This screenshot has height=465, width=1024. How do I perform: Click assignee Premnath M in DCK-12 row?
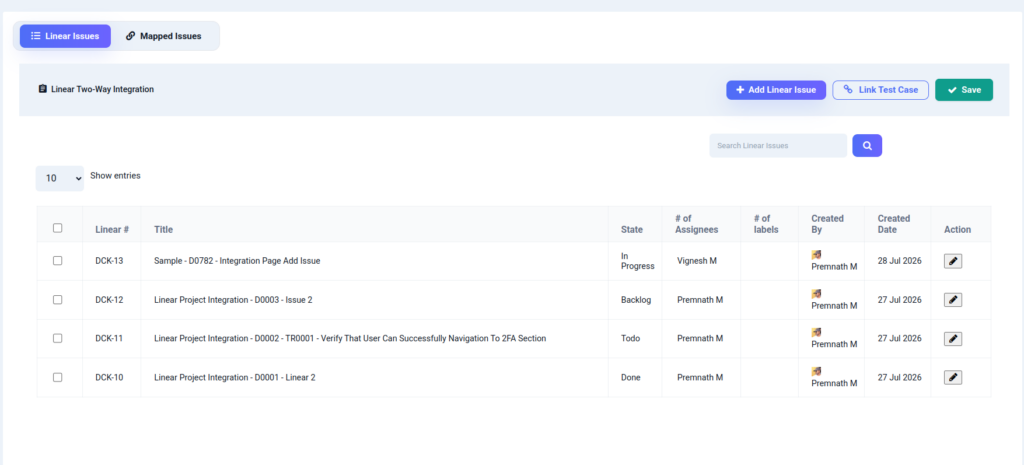click(x=700, y=300)
